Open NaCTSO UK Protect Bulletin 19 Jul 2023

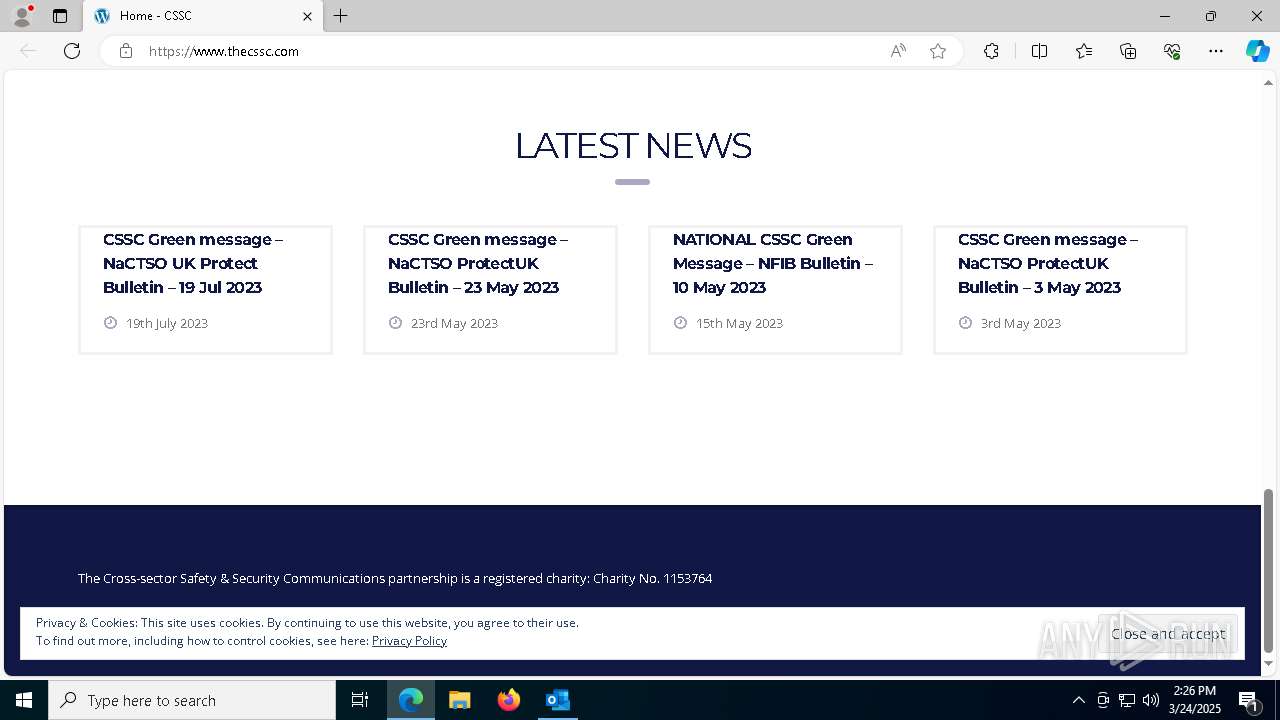[x=193, y=263]
